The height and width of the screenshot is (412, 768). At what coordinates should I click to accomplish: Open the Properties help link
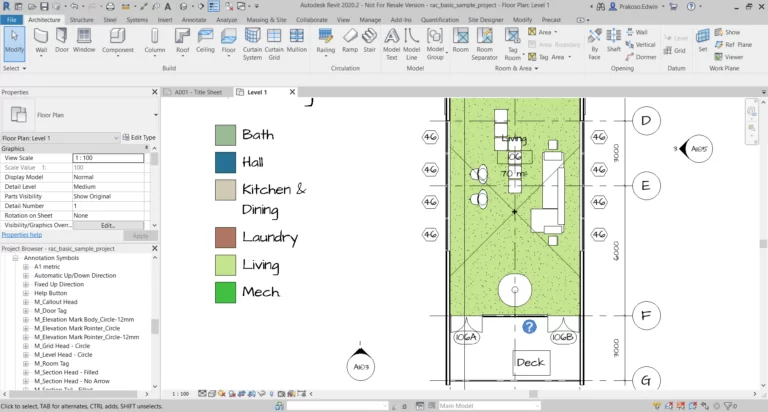[21, 234]
